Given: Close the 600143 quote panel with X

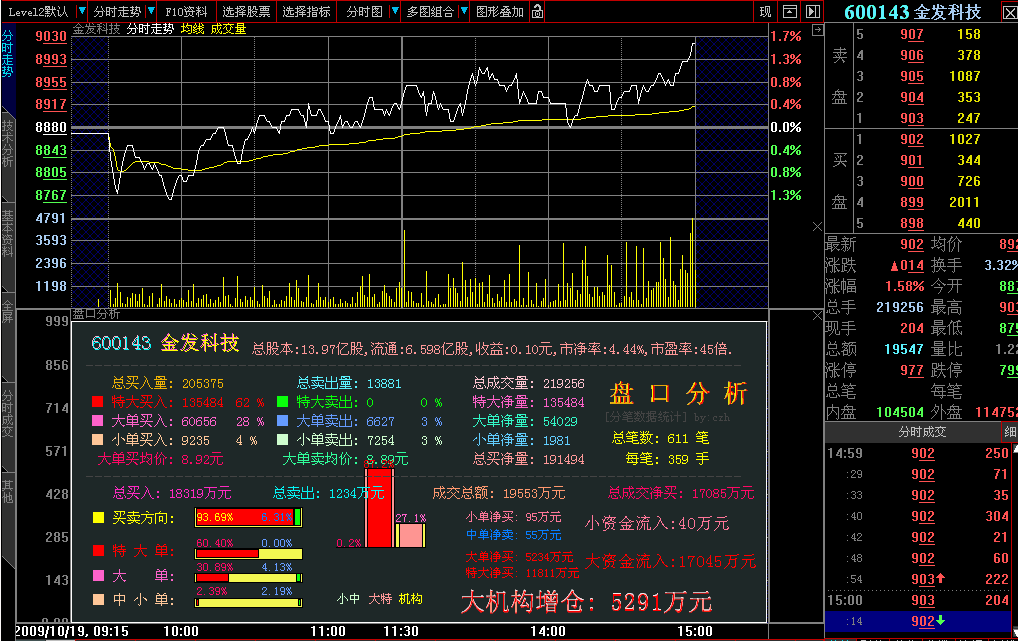Looking at the screenshot, I should [1010, 12].
